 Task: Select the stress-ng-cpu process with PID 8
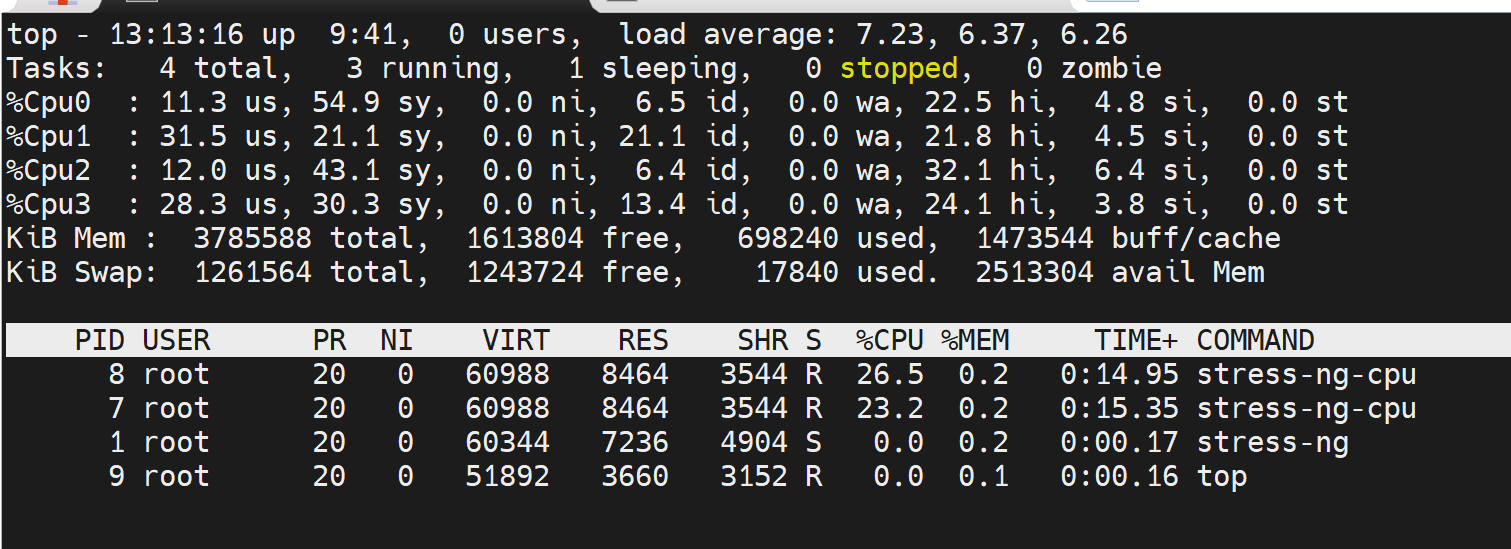(x=1306, y=375)
